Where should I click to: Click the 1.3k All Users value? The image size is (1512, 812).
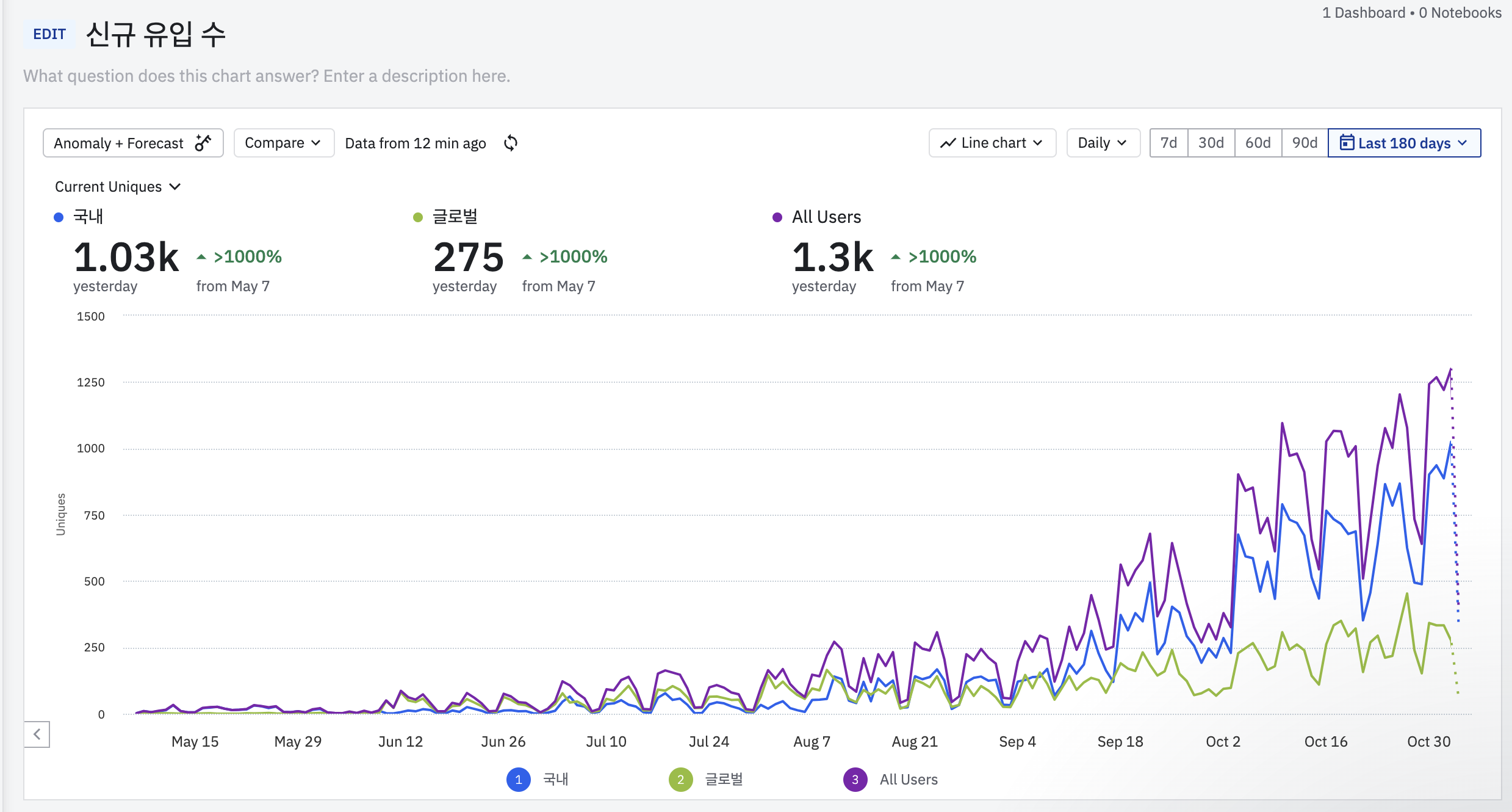pos(833,257)
